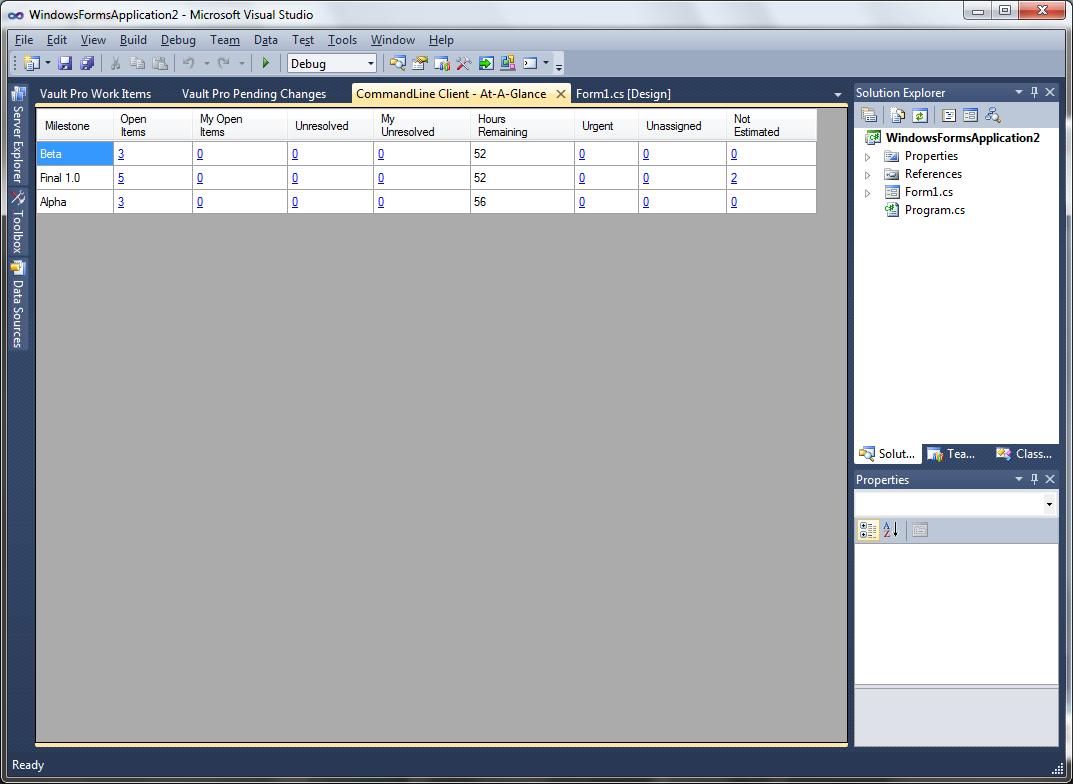Viewport: 1073px width, 784px height.
Task: Open the Properties object selector dropdown
Action: click(1049, 505)
